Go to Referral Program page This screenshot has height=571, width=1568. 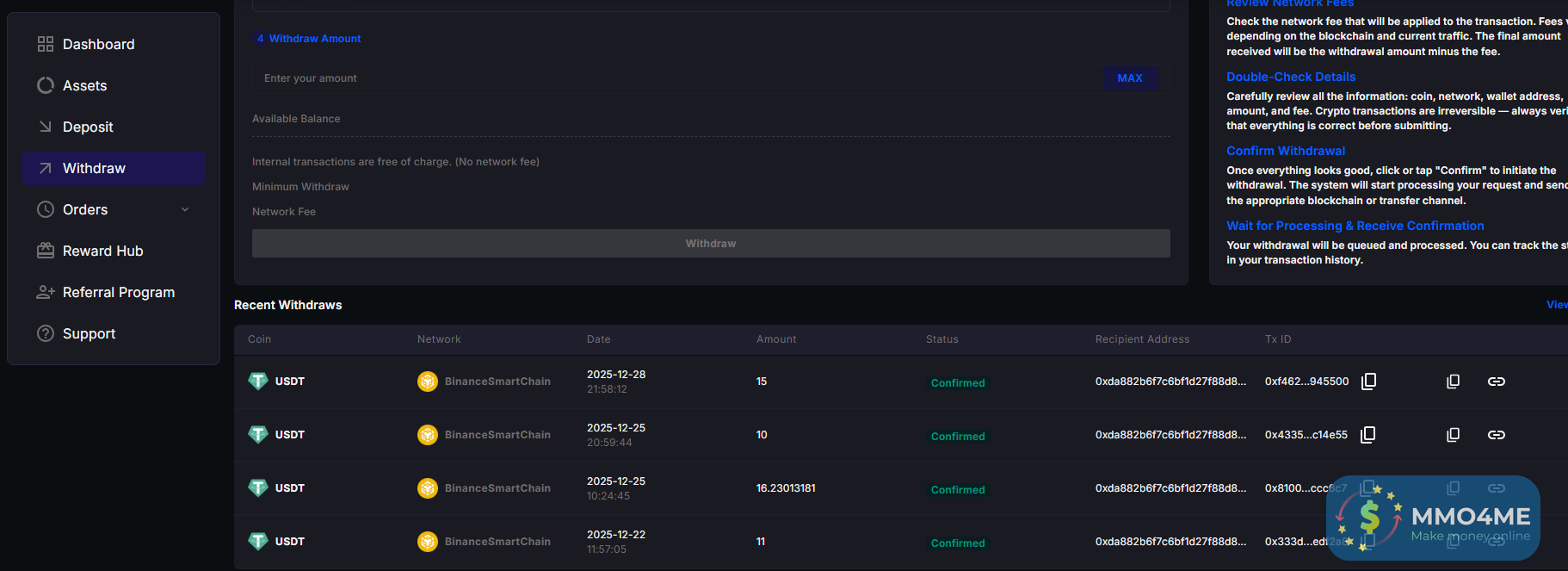click(x=118, y=292)
